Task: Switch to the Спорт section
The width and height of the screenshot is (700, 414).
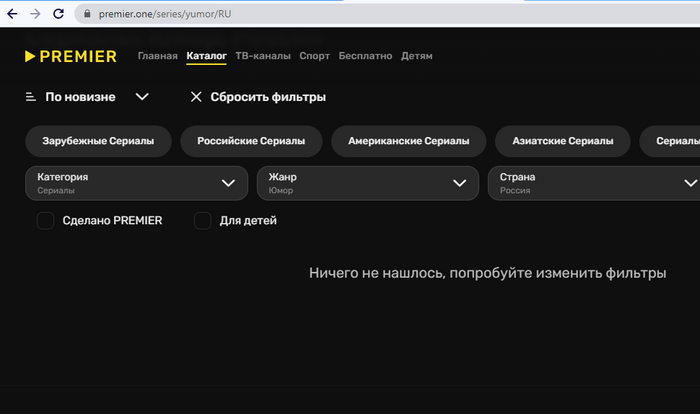Action: [314, 56]
